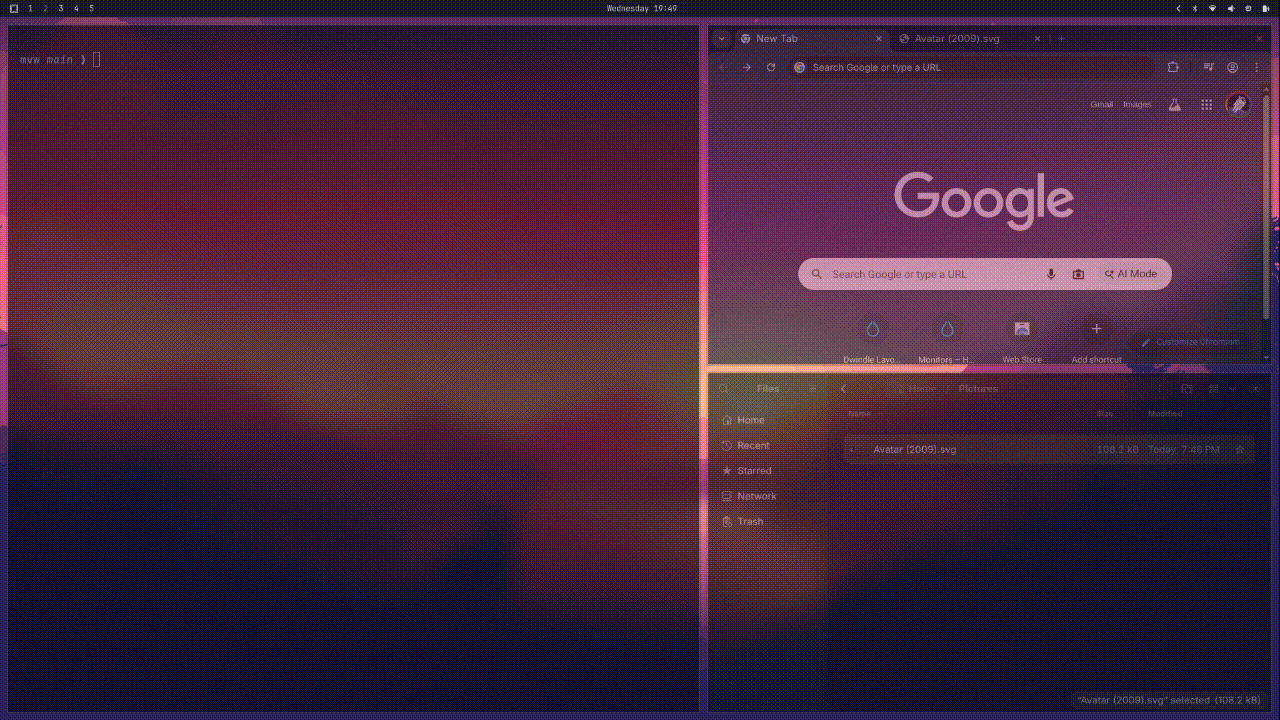The image size is (1280, 720).
Task: Select the Avatar (2009).svg file row
Action: [x=1049, y=450]
